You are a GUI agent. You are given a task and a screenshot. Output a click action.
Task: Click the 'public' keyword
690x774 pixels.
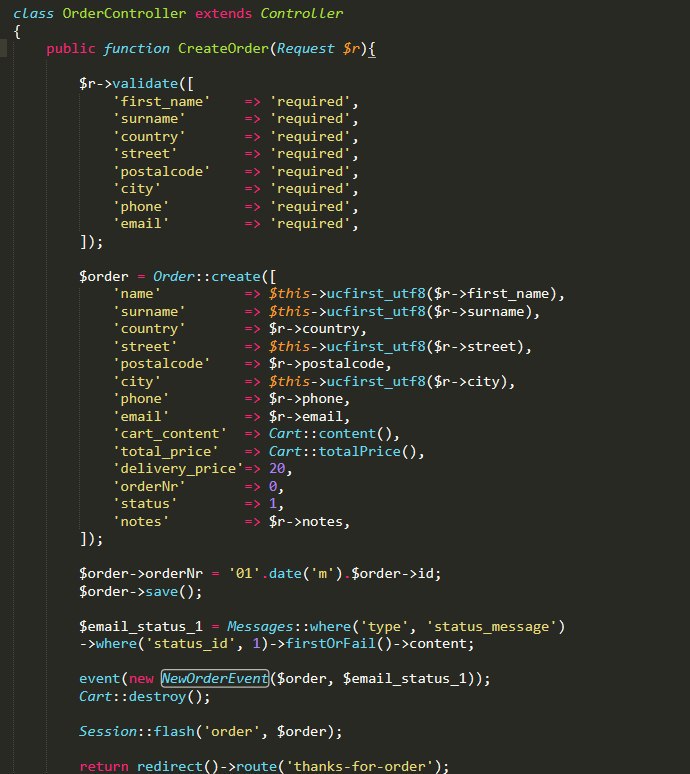pos(71,48)
